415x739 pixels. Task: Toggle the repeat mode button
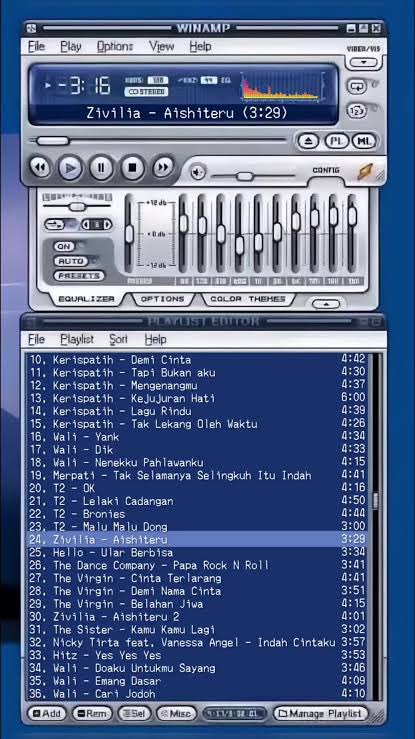pos(357,86)
